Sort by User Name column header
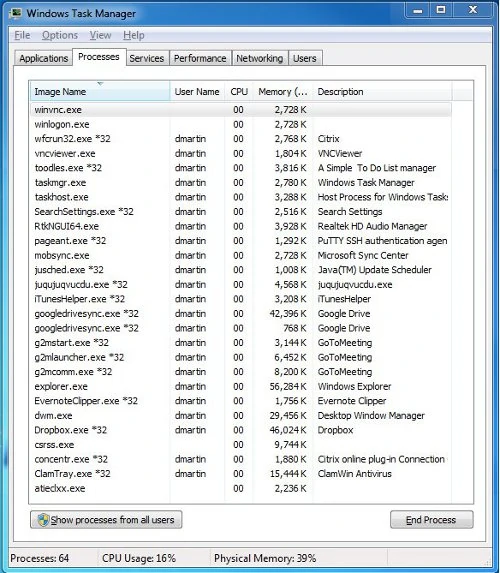The image size is (500, 573). pyautogui.click(x=197, y=91)
